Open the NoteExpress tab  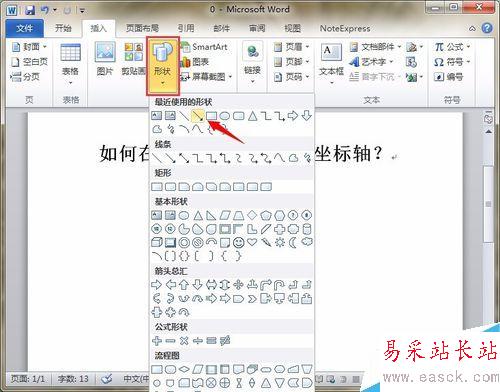[x=345, y=28]
